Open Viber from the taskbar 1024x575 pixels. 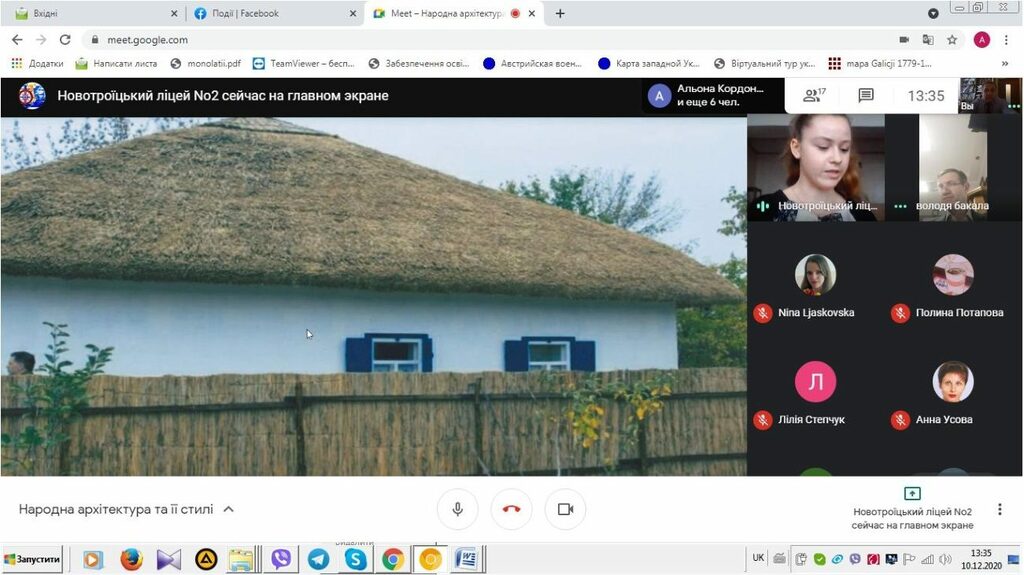tap(281, 560)
